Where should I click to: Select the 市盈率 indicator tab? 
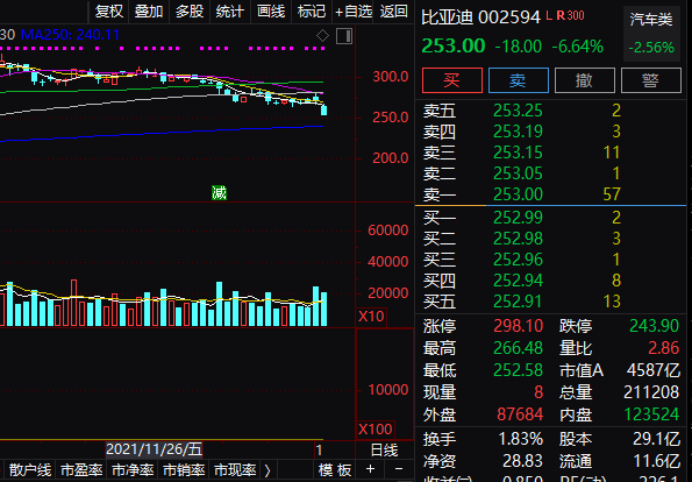(81, 470)
